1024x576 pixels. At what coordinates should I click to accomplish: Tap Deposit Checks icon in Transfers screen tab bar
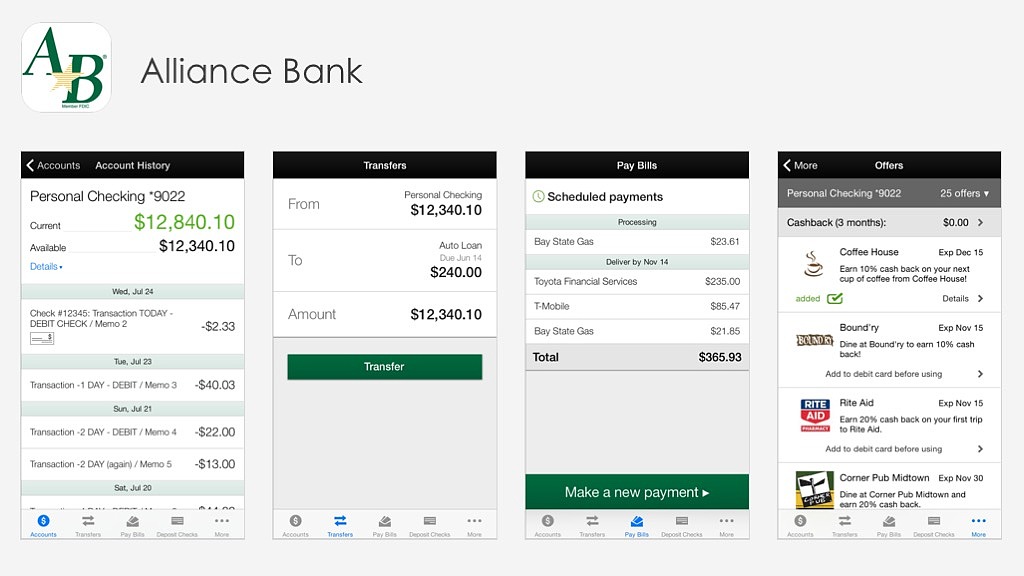430,520
